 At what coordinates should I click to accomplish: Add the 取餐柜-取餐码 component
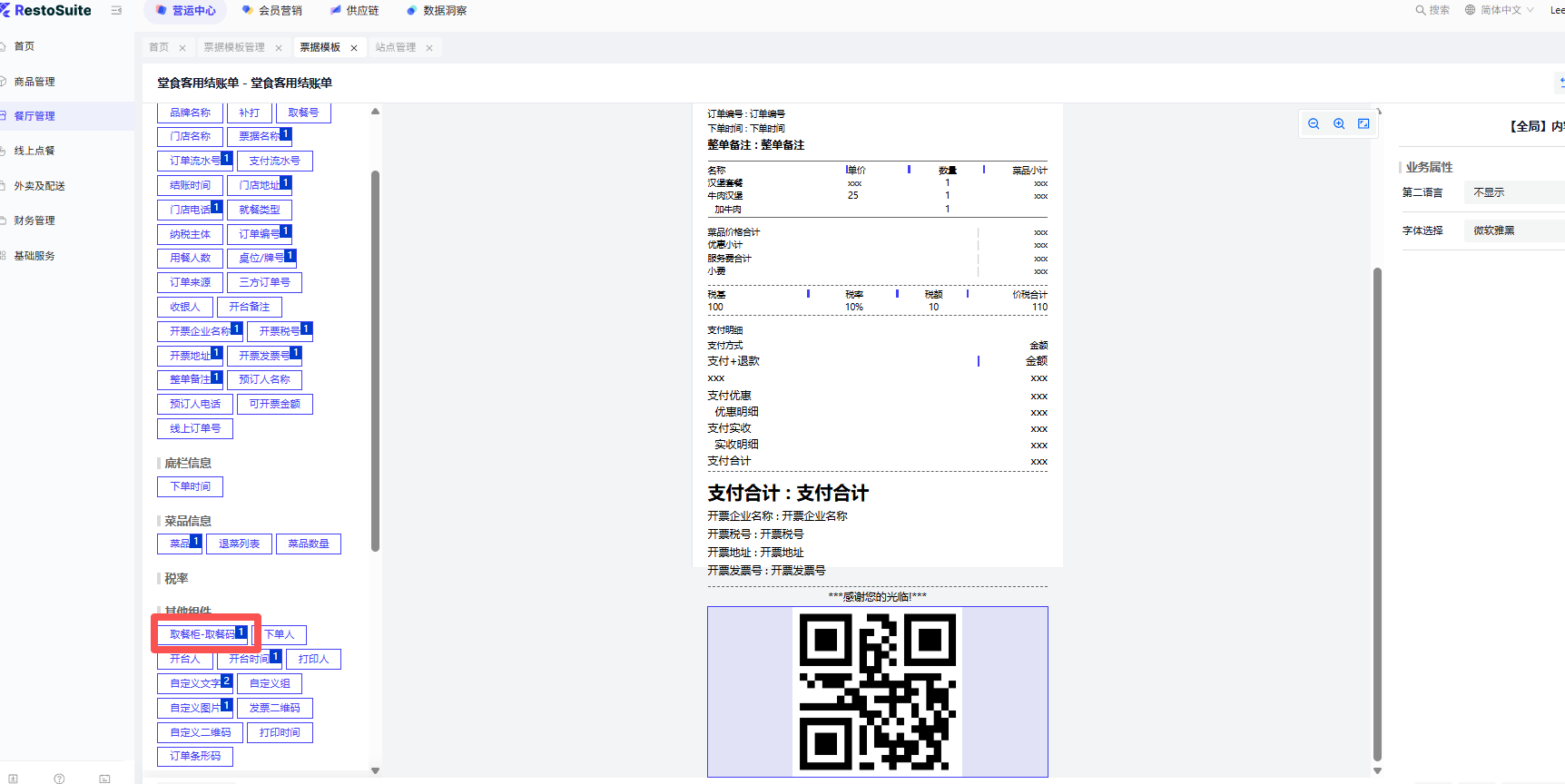tap(202, 634)
